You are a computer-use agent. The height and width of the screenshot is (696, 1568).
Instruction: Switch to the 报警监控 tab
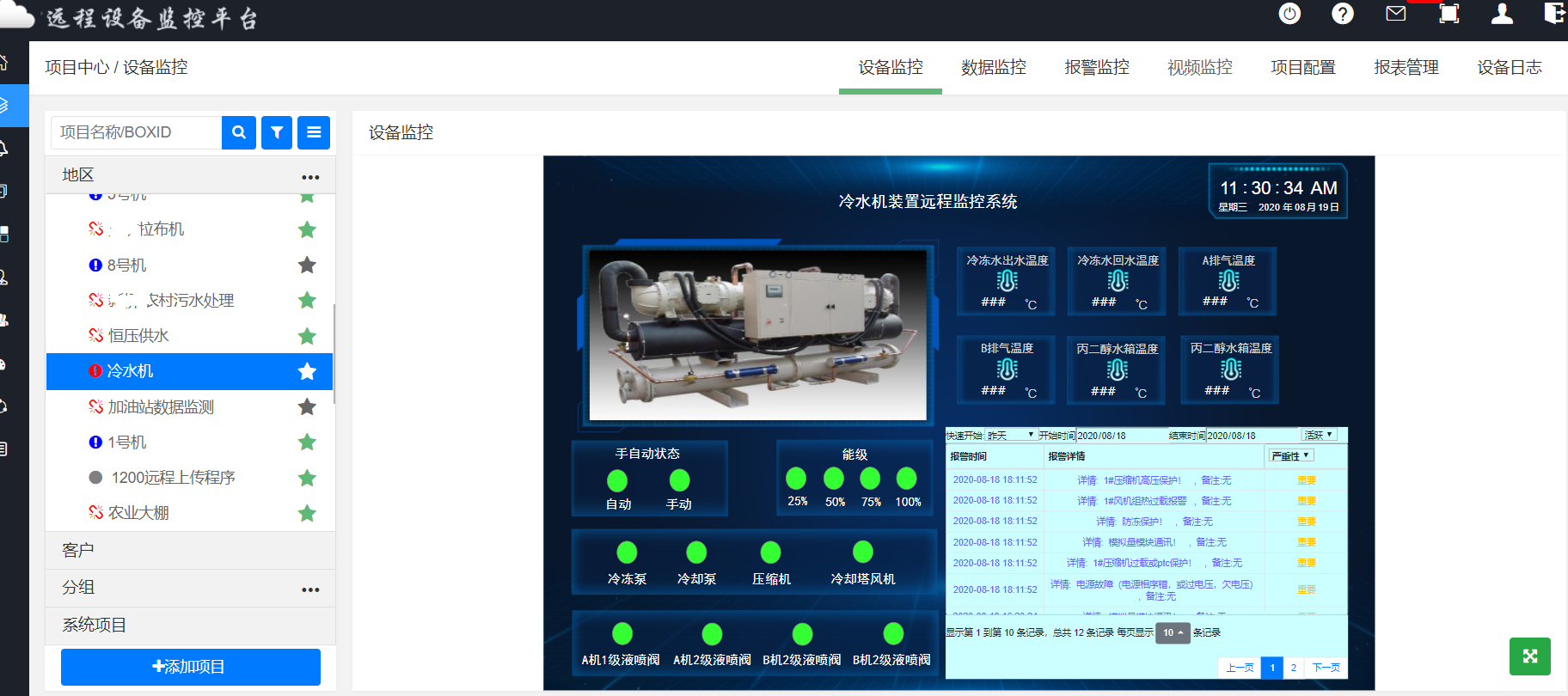point(1096,67)
